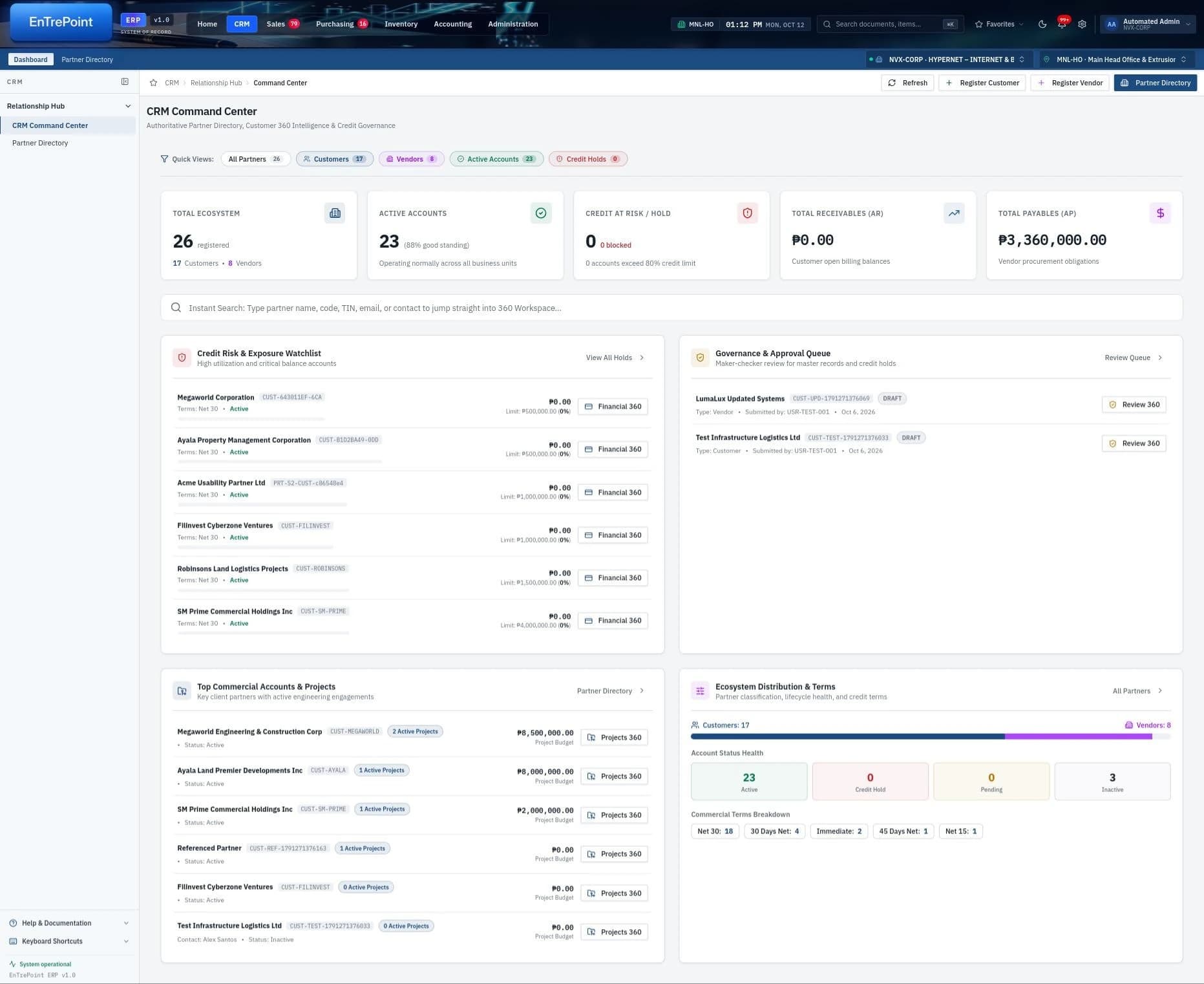1204x984 pixels.
Task: Click the Credit Risk Watchlist shield icon
Action: click(182, 358)
